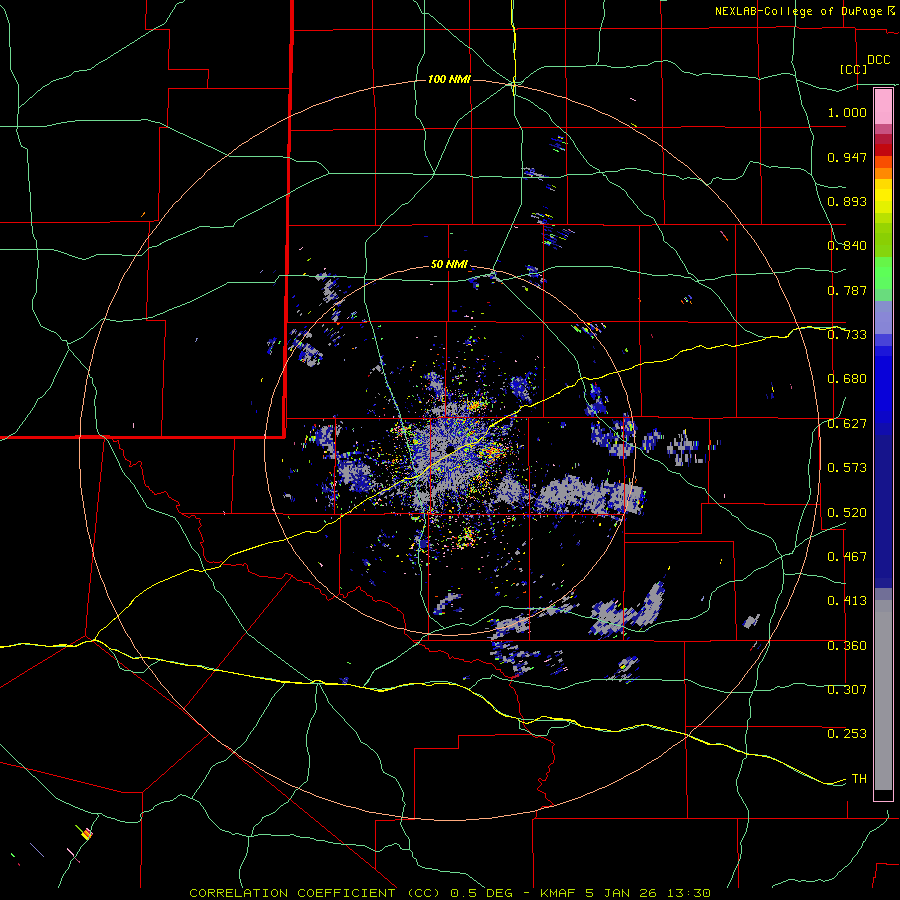Click the 0.413 legend value
The width and height of the screenshot is (900, 900).
(x=847, y=601)
